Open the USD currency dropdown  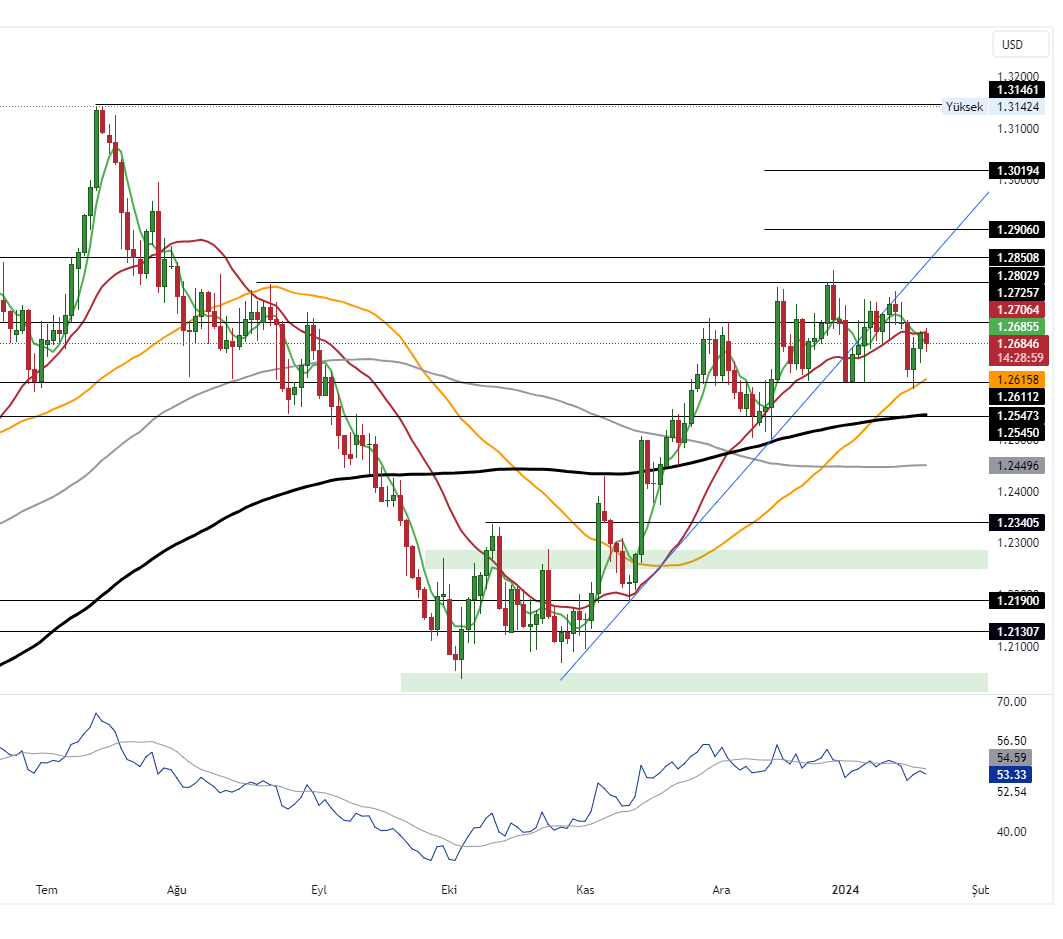click(x=1013, y=44)
